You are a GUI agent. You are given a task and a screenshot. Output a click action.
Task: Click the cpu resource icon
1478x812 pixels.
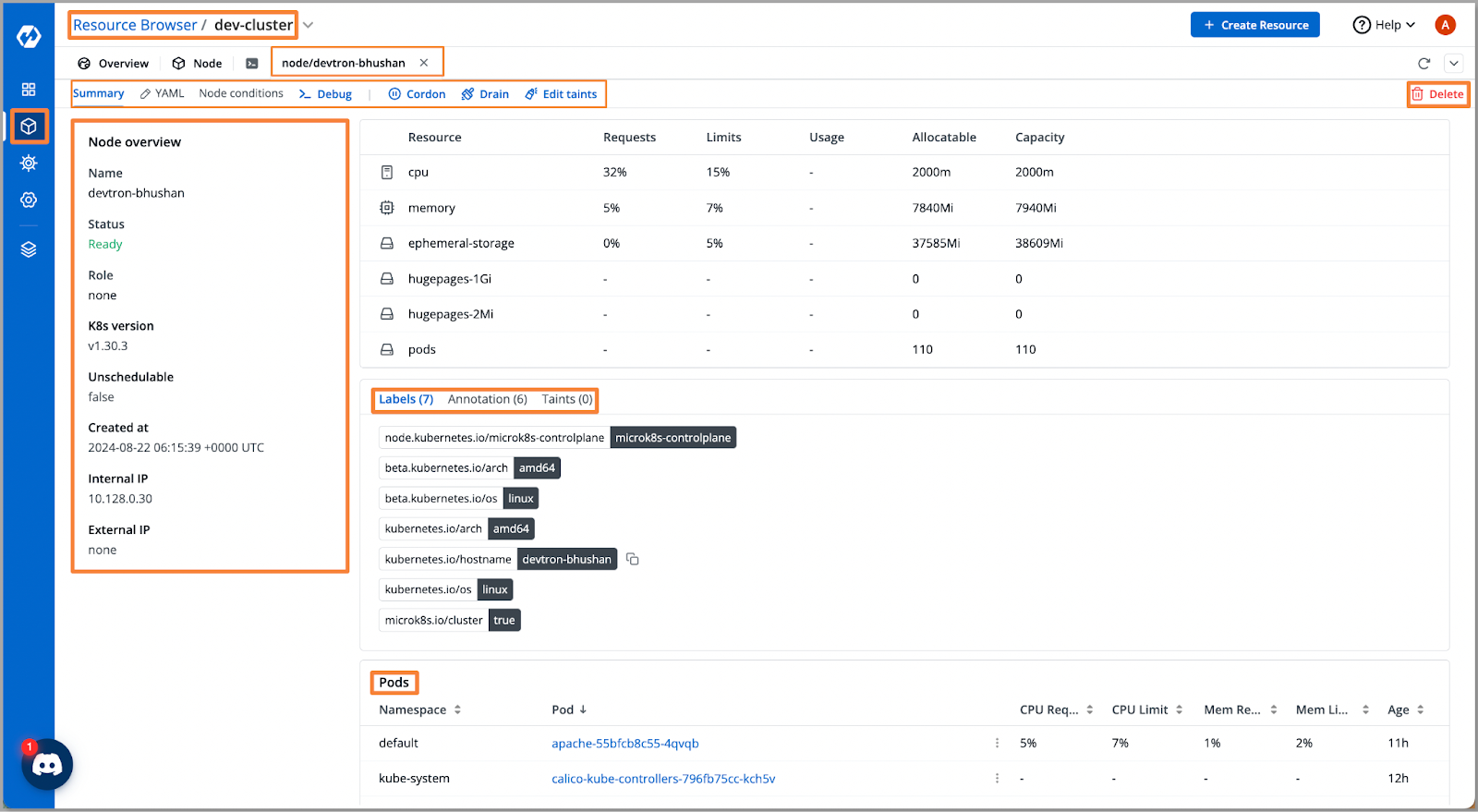tap(387, 173)
